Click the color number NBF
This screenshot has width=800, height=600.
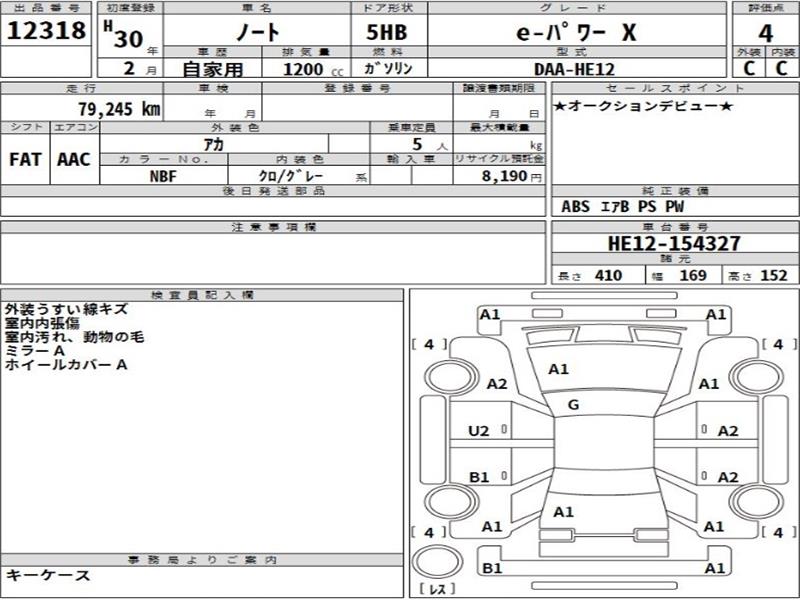tap(163, 177)
